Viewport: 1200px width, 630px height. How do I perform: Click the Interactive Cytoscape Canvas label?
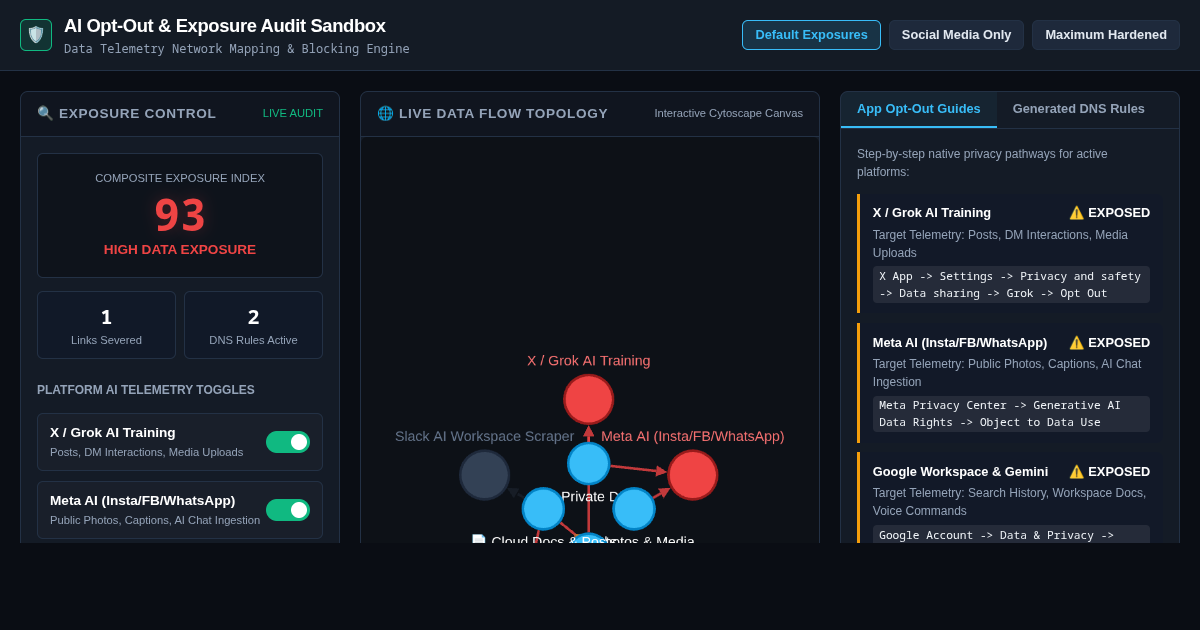[x=729, y=113]
